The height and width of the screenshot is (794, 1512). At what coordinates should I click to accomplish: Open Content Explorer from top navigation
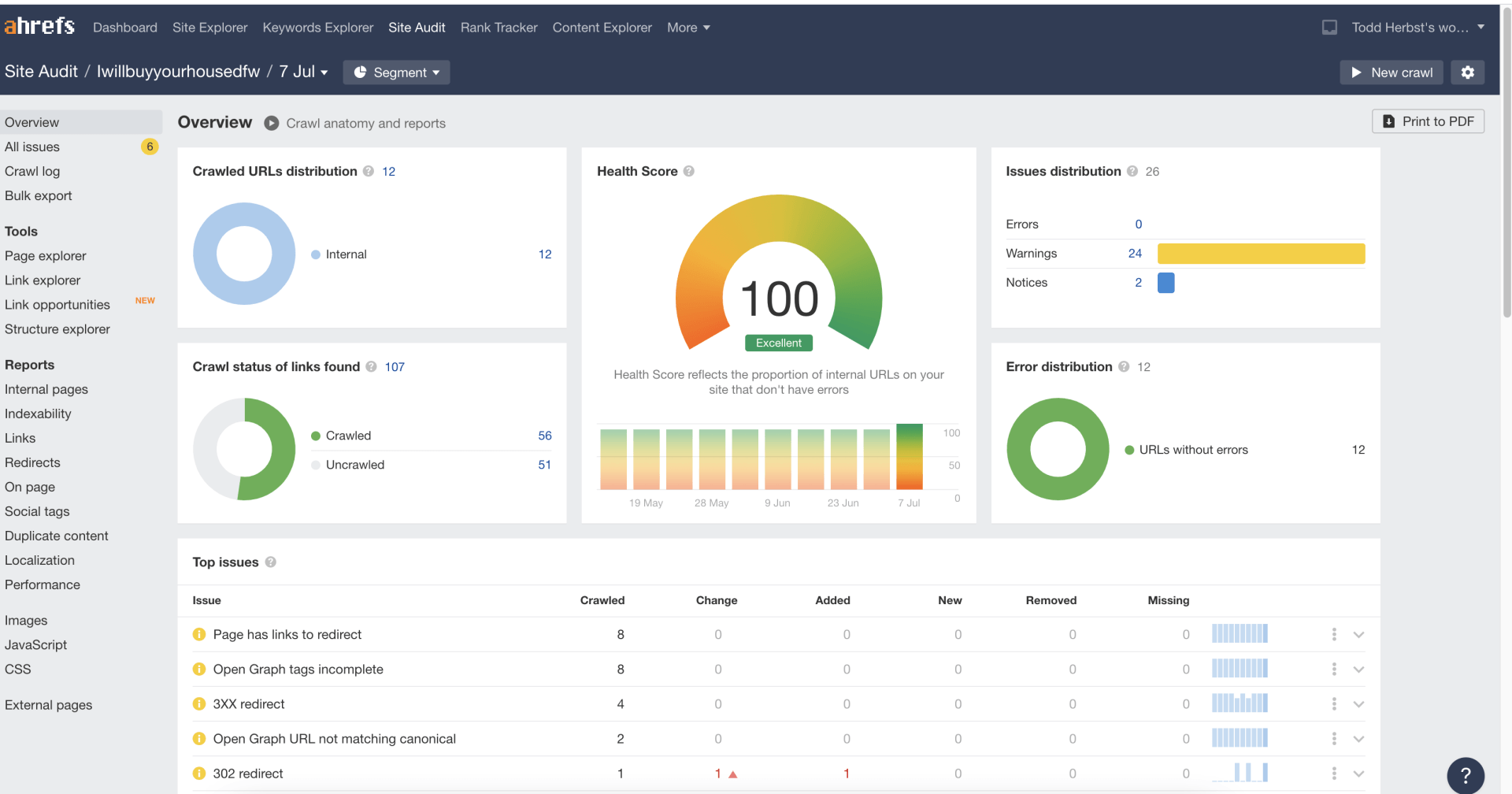[x=602, y=28]
